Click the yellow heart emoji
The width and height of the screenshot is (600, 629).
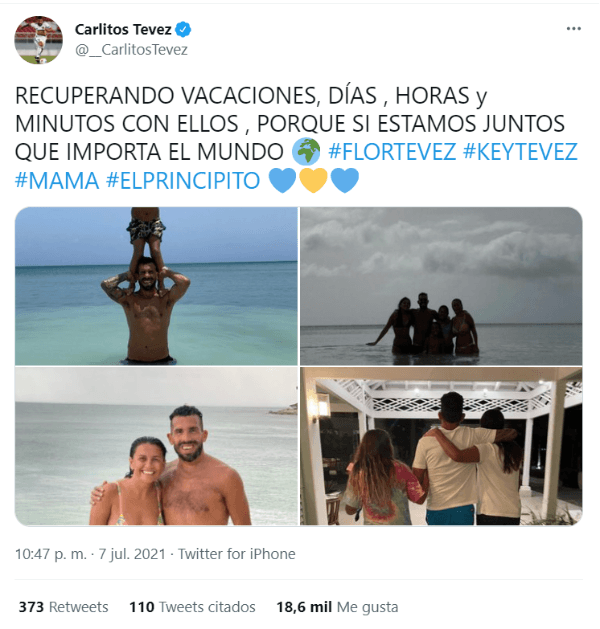313,180
